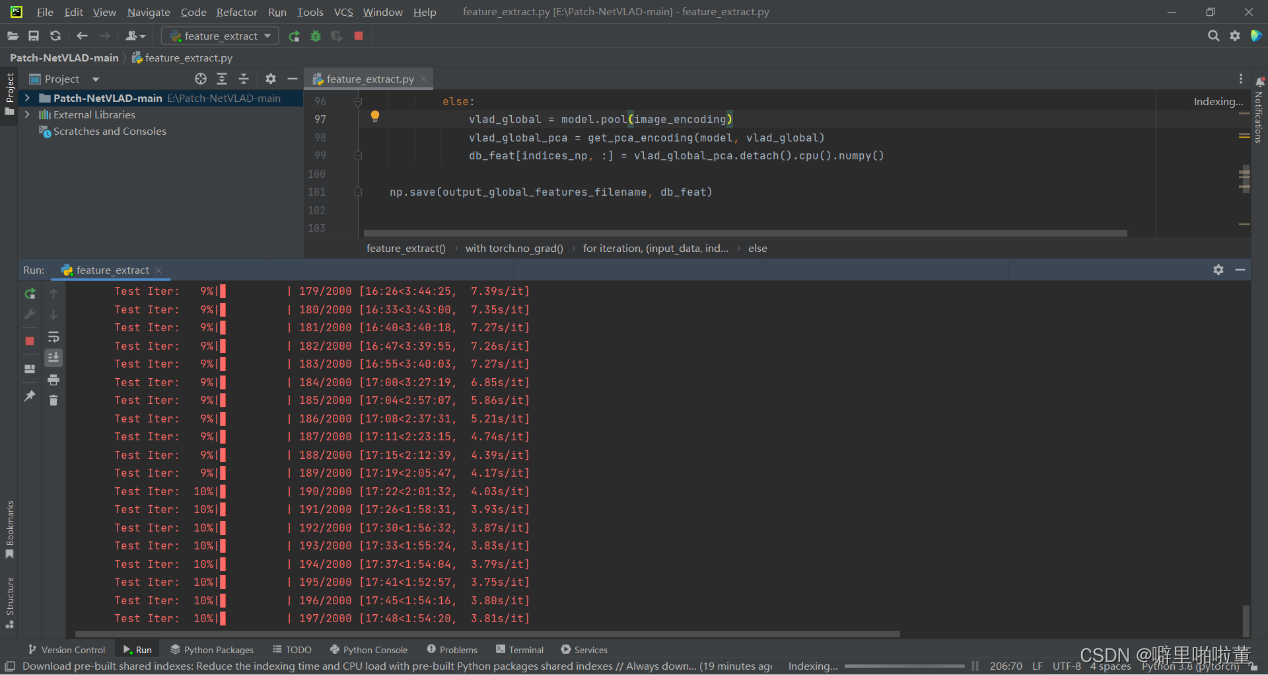Screen dimensions: 1268x675
Task: Start the debugger with the bug icon
Action: click(x=315, y=35)
